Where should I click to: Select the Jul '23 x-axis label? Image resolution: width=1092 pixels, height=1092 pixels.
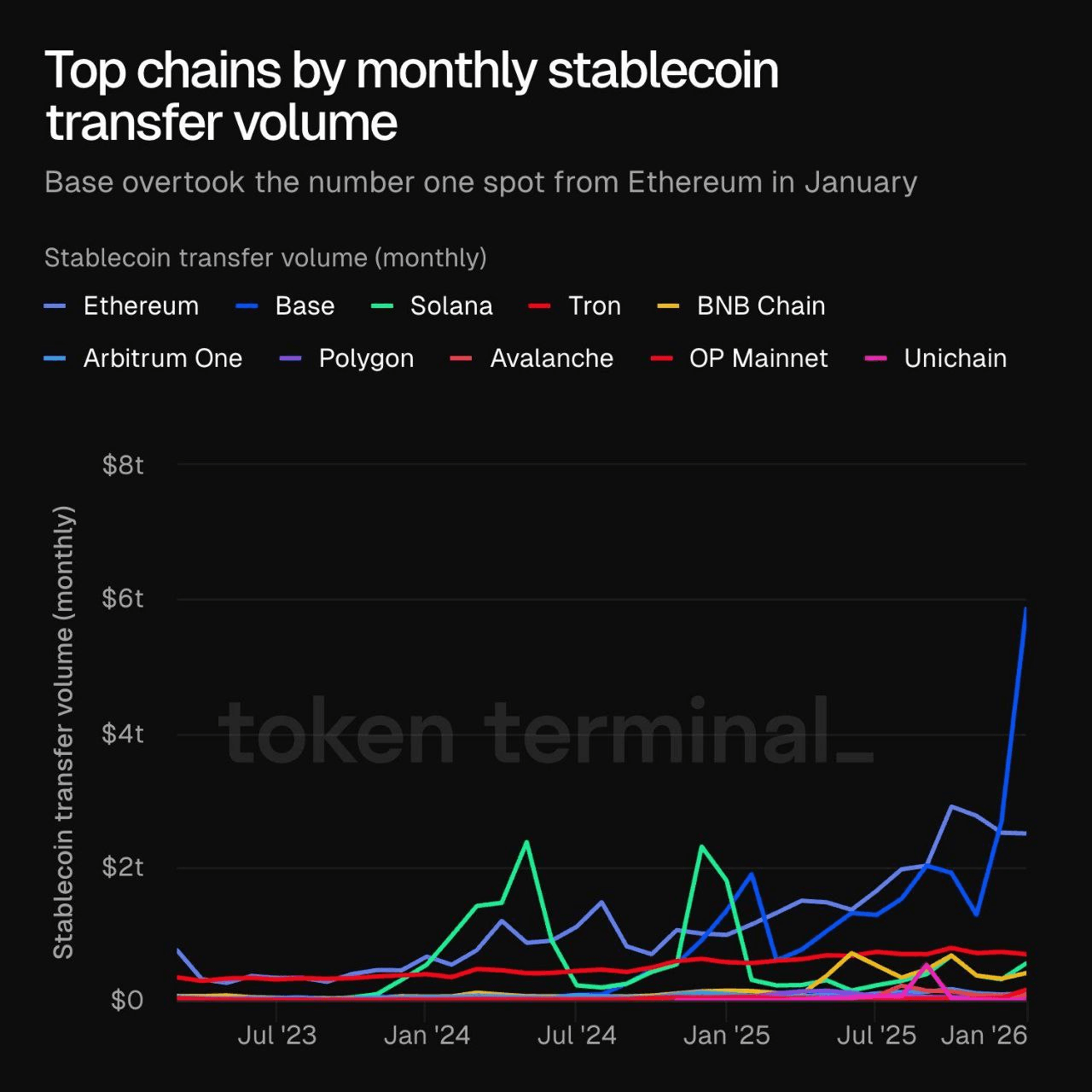[x=276, y=1036]
